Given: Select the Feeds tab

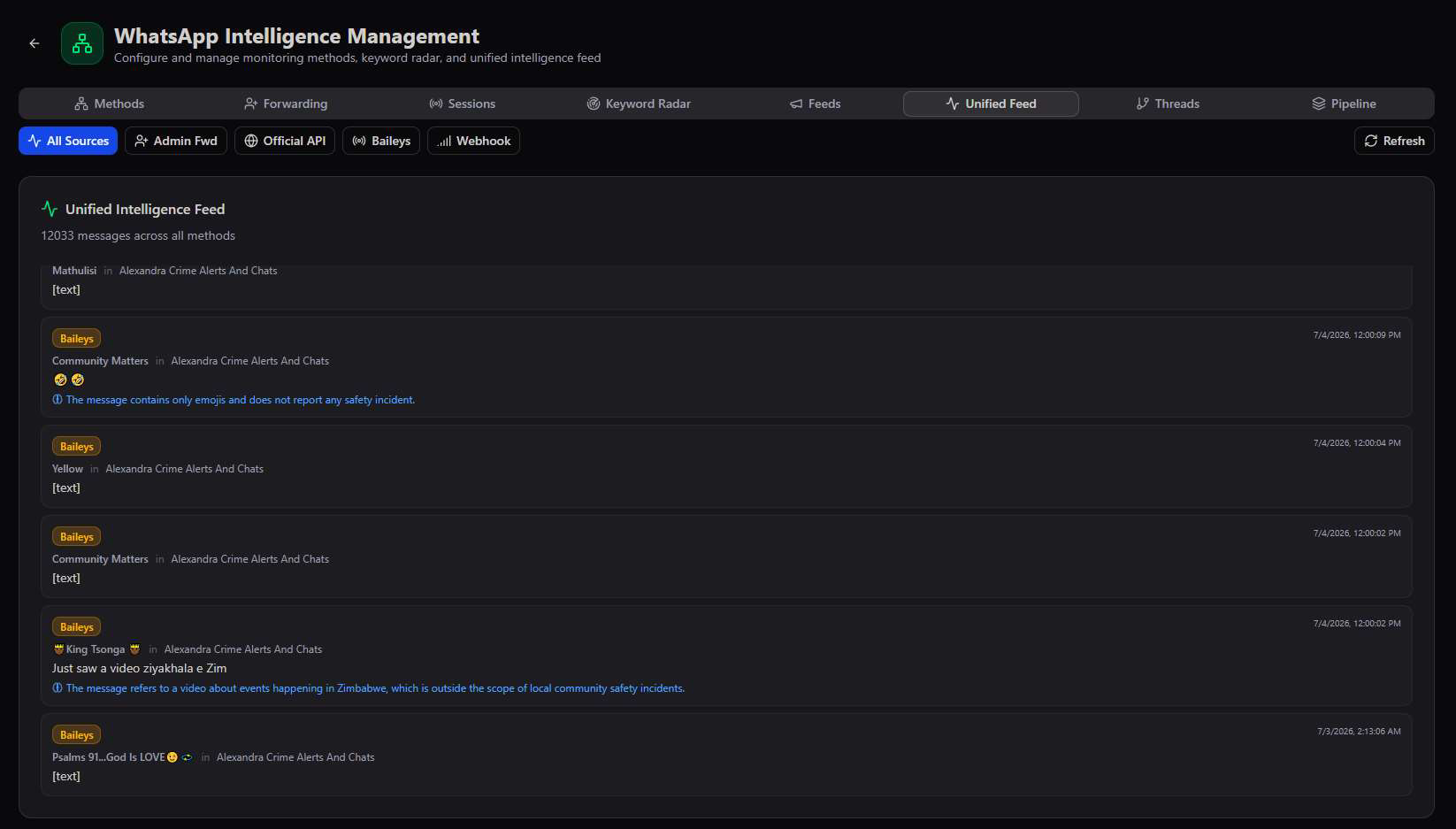Looking at the screenshot, I should point(815,104).
